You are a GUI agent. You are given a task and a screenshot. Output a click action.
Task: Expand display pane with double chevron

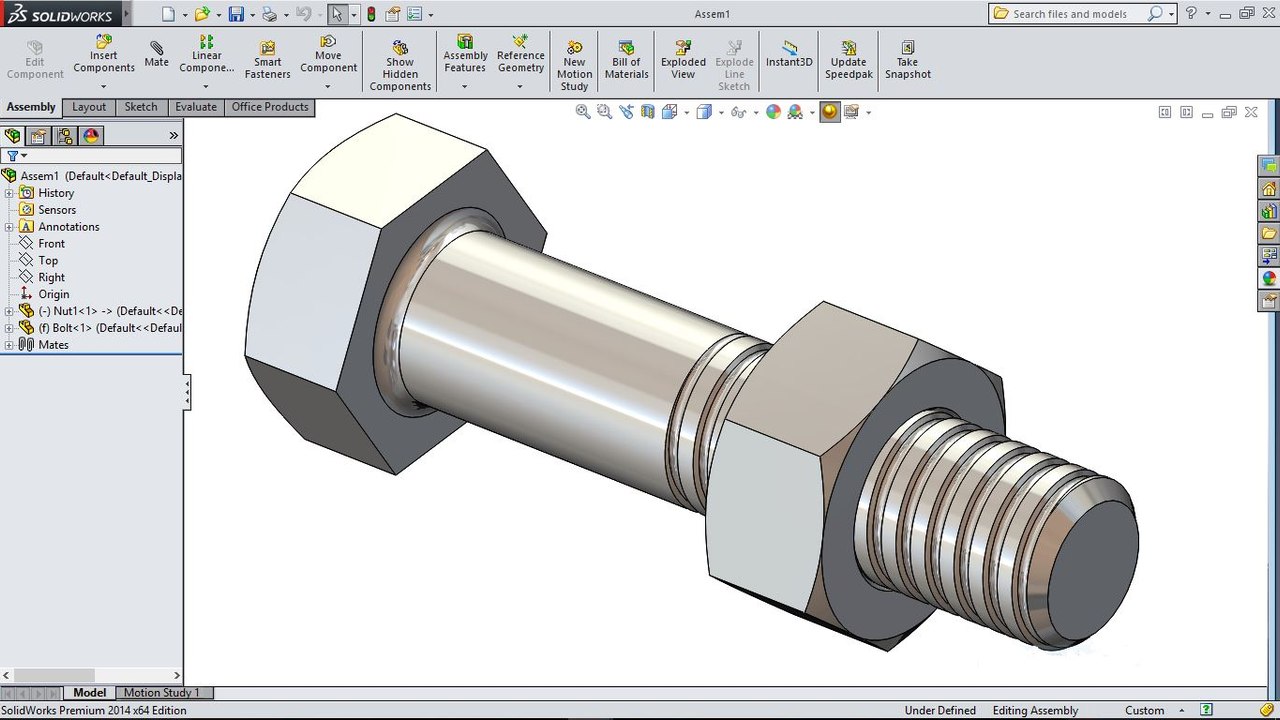point(173,136)
